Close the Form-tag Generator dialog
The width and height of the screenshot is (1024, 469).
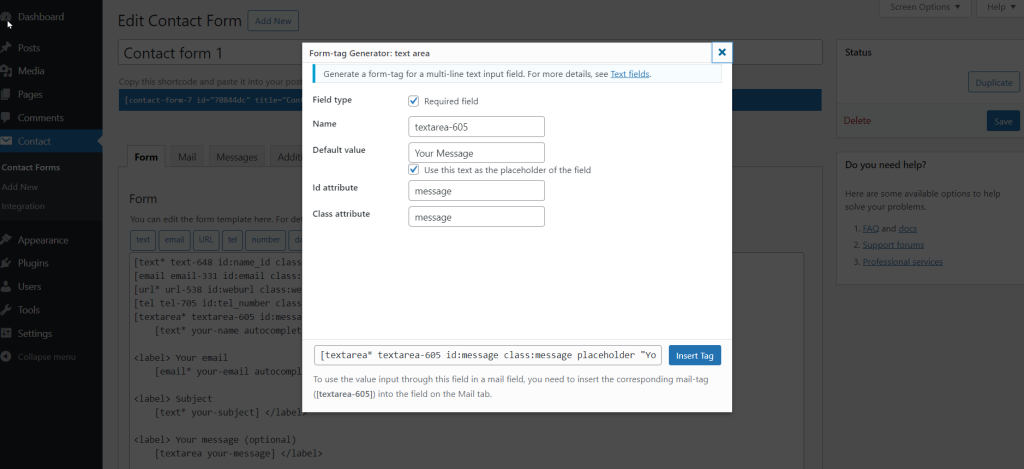(722, 52)
